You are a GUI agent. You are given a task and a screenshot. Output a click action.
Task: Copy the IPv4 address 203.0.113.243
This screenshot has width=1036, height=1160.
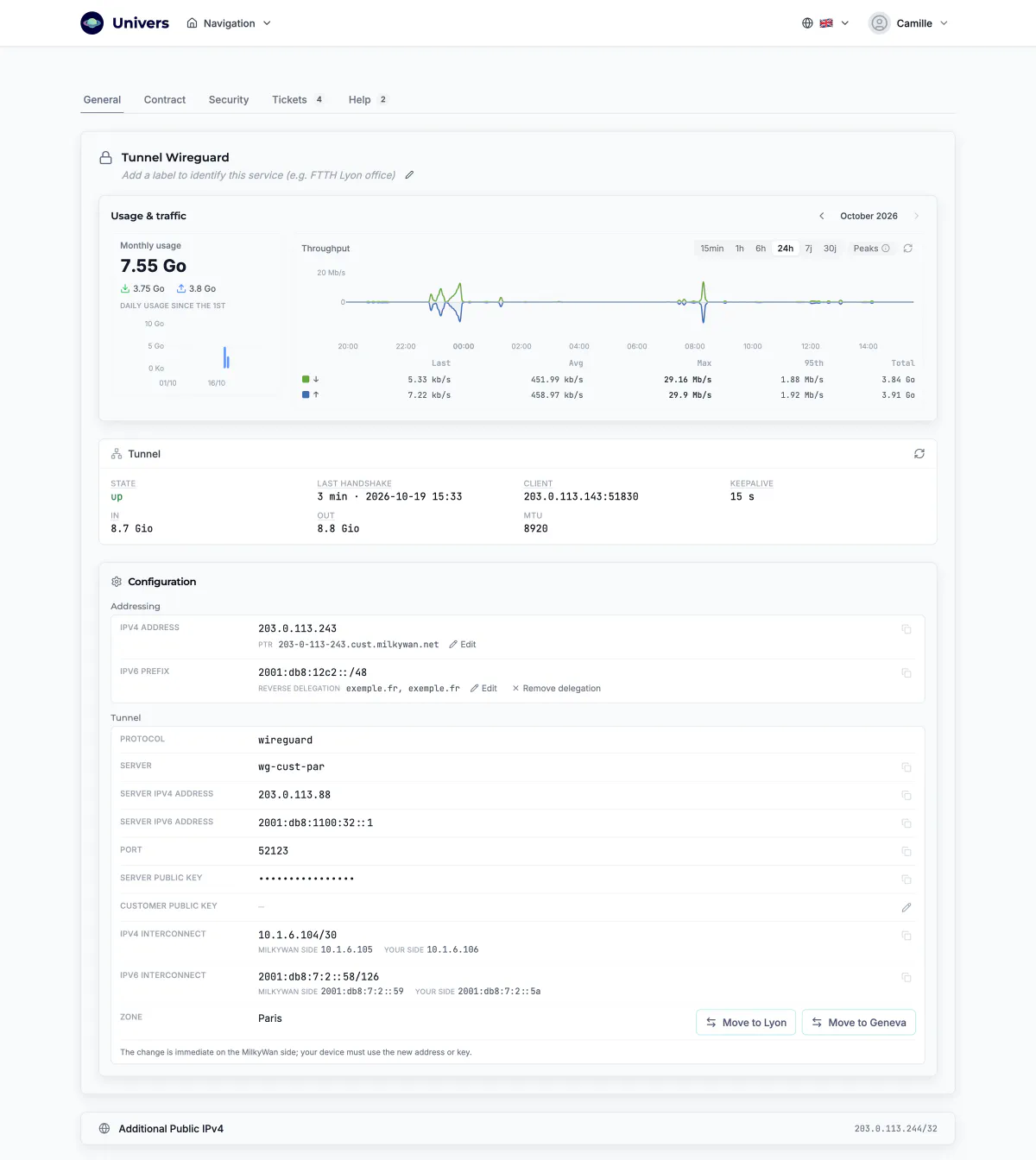coord(906,629)
